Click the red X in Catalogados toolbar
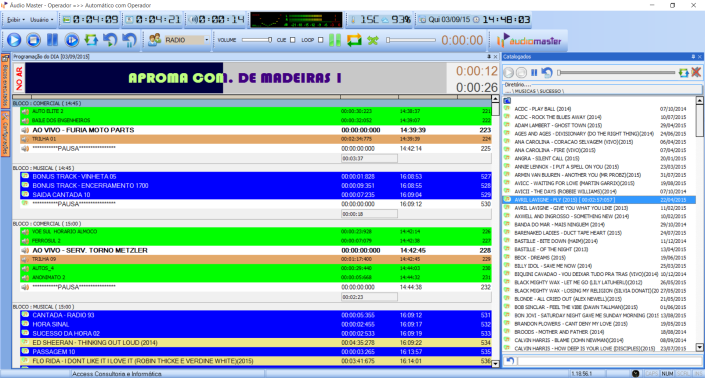This screenshot has height=378, width=705. coord(696,72)
